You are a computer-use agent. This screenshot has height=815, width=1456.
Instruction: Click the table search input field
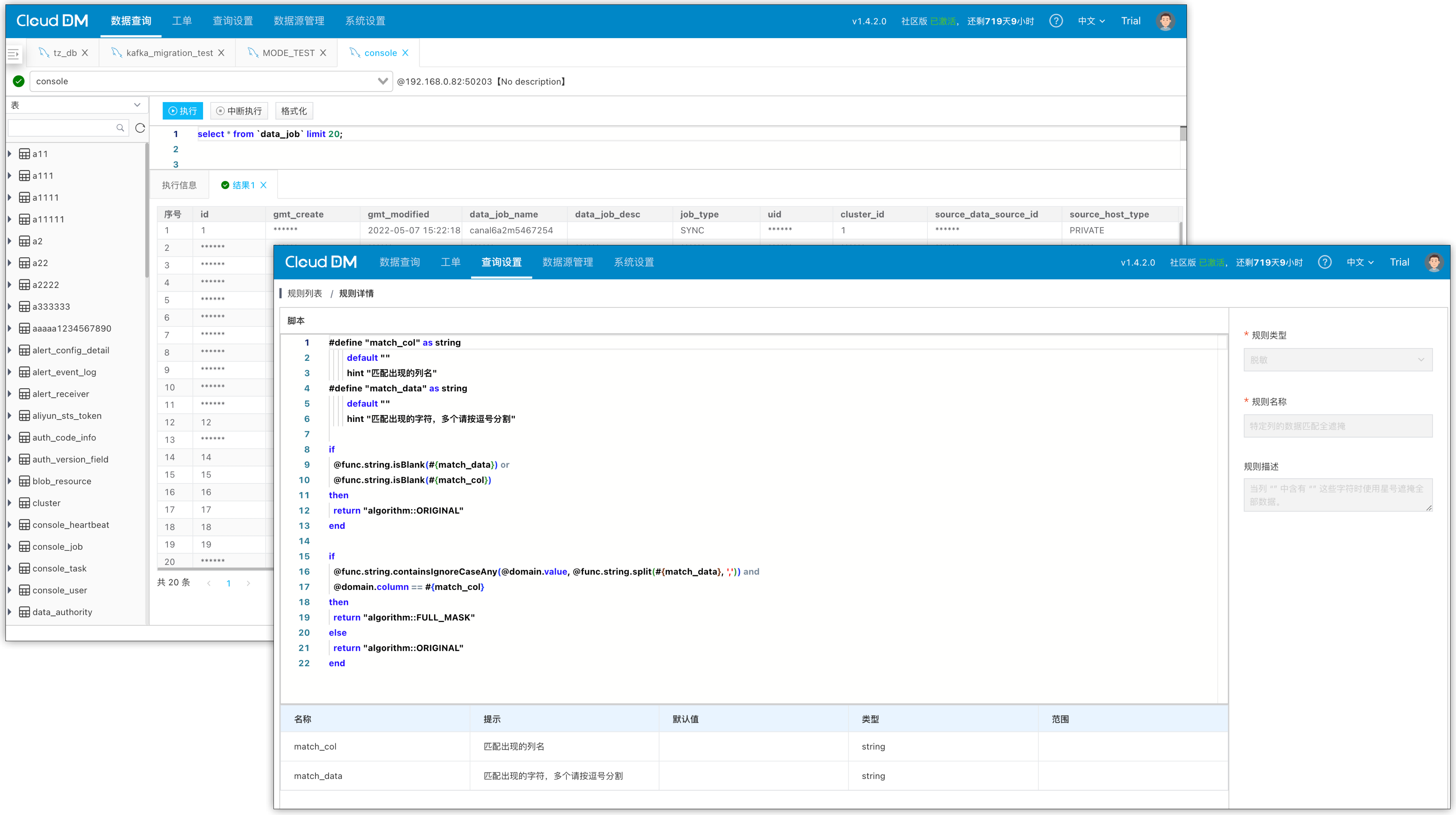pyautogui.click(x=62, y=128)
